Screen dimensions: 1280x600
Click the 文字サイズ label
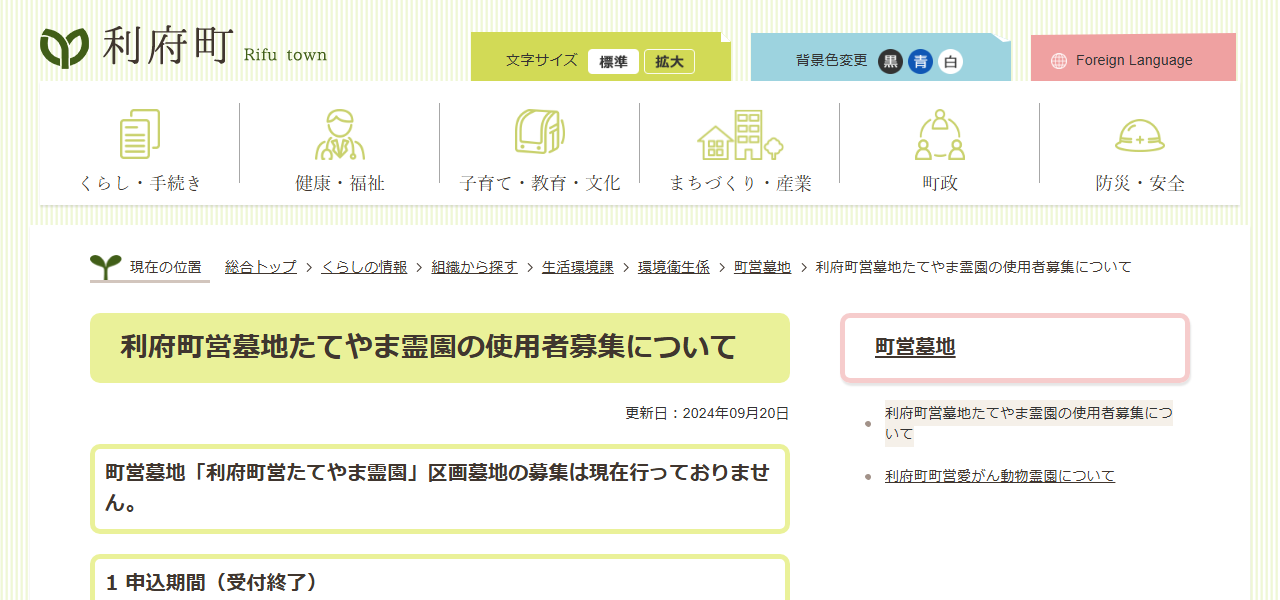542,60
